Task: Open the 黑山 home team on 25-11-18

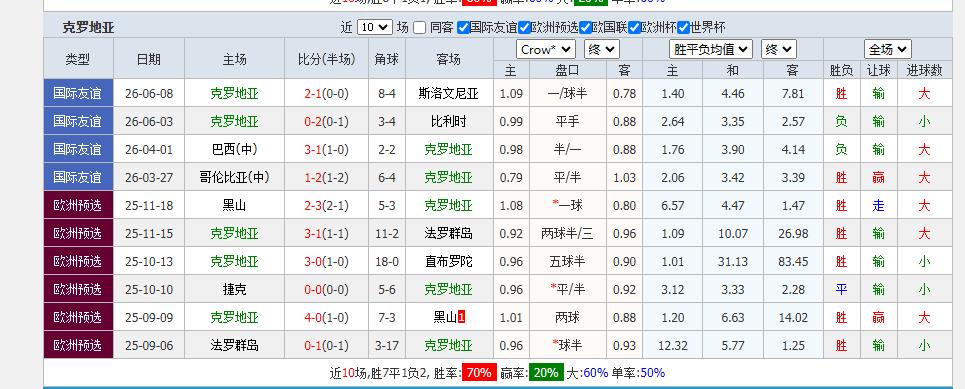Action: click(x=234, y=206)
